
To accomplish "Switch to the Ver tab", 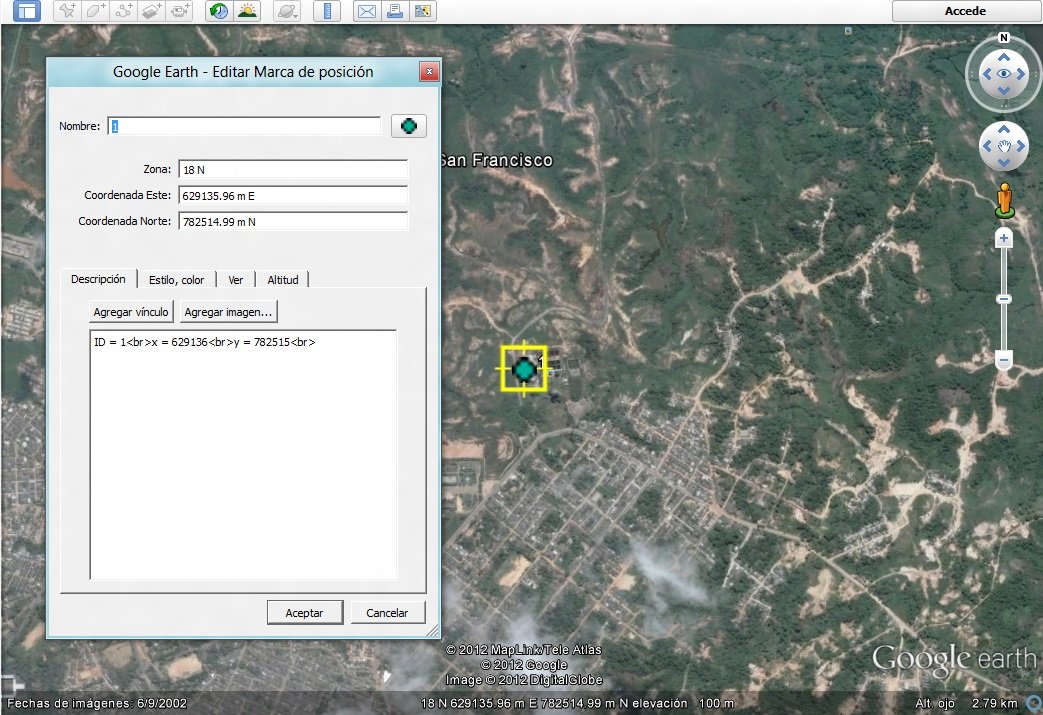I will tap(235, 280).
